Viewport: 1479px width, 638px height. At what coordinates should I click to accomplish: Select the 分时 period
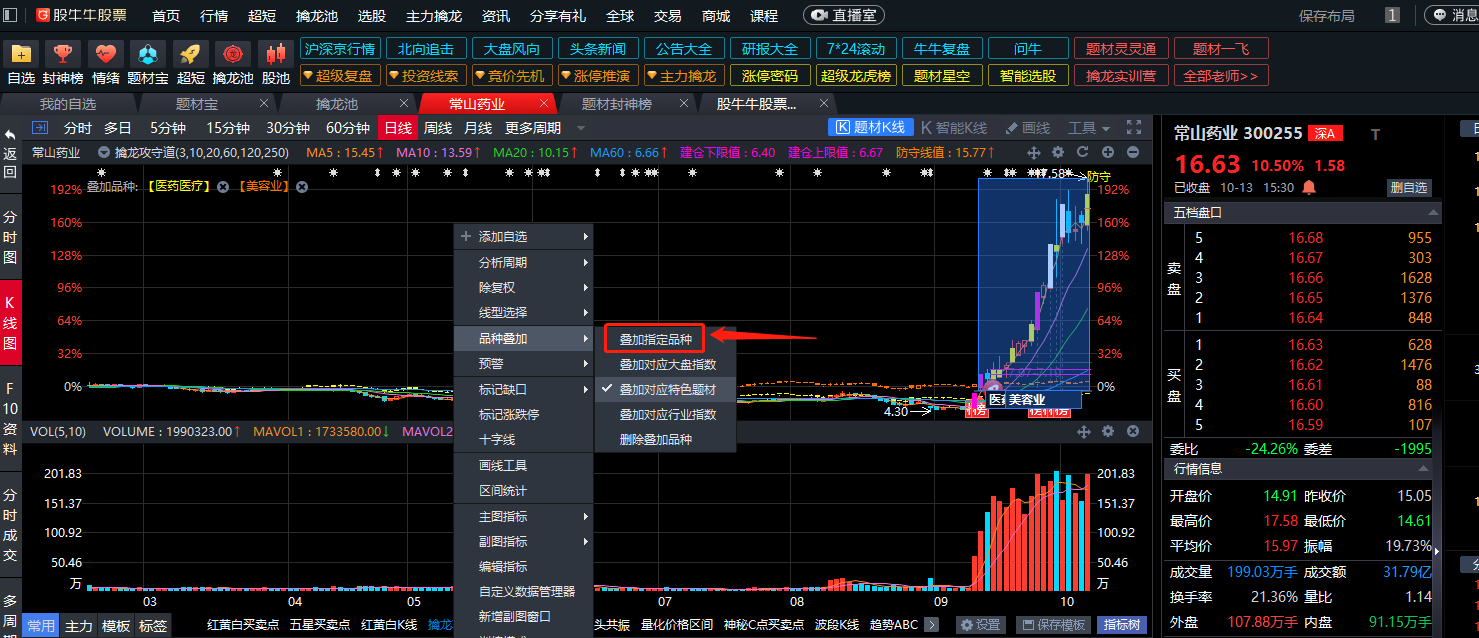(78, 127)
